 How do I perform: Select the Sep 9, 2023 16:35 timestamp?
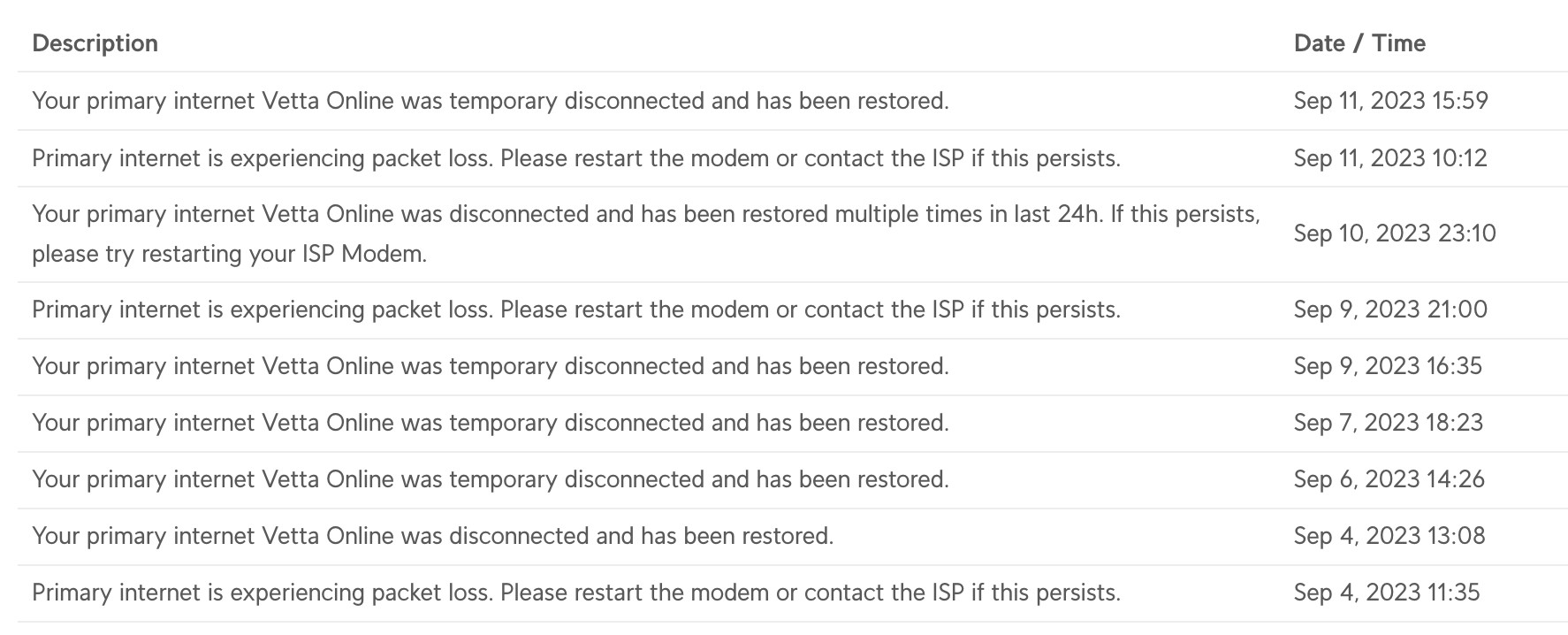pyautogui.click(x=1388, y=366)
